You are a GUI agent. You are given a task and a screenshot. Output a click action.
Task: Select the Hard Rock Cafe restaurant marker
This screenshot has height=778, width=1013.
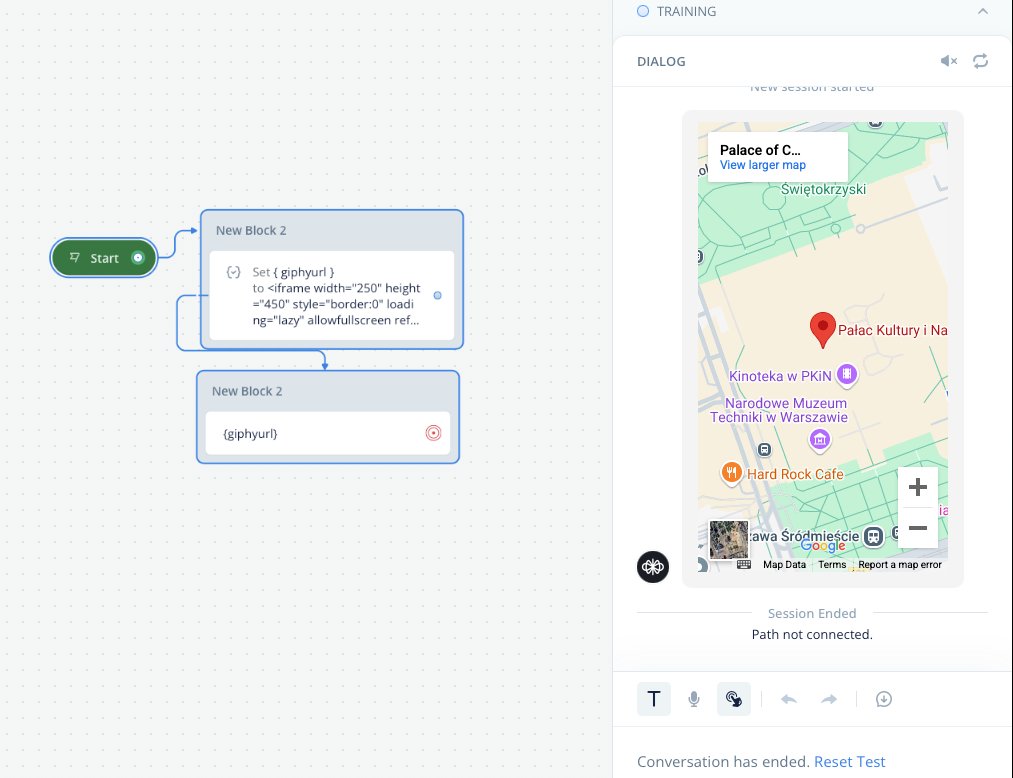tap(731, 473)
